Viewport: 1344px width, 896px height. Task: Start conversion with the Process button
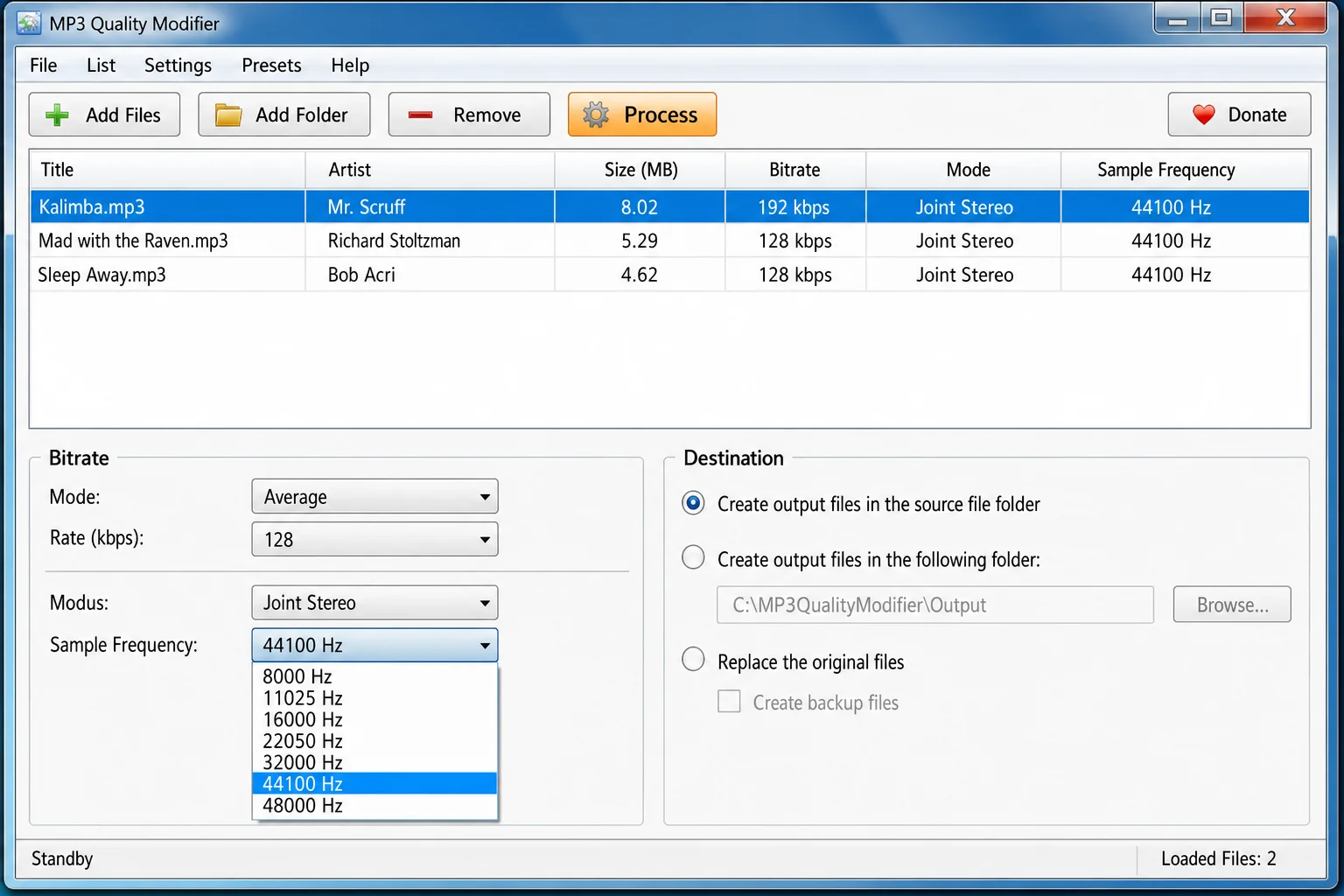tap(642, 115)
